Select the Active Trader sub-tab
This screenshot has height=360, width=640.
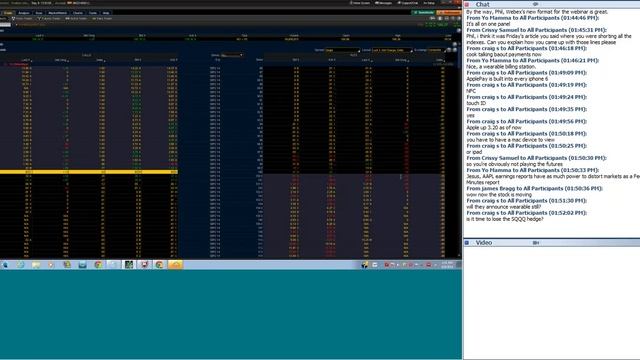pos(76,18)
